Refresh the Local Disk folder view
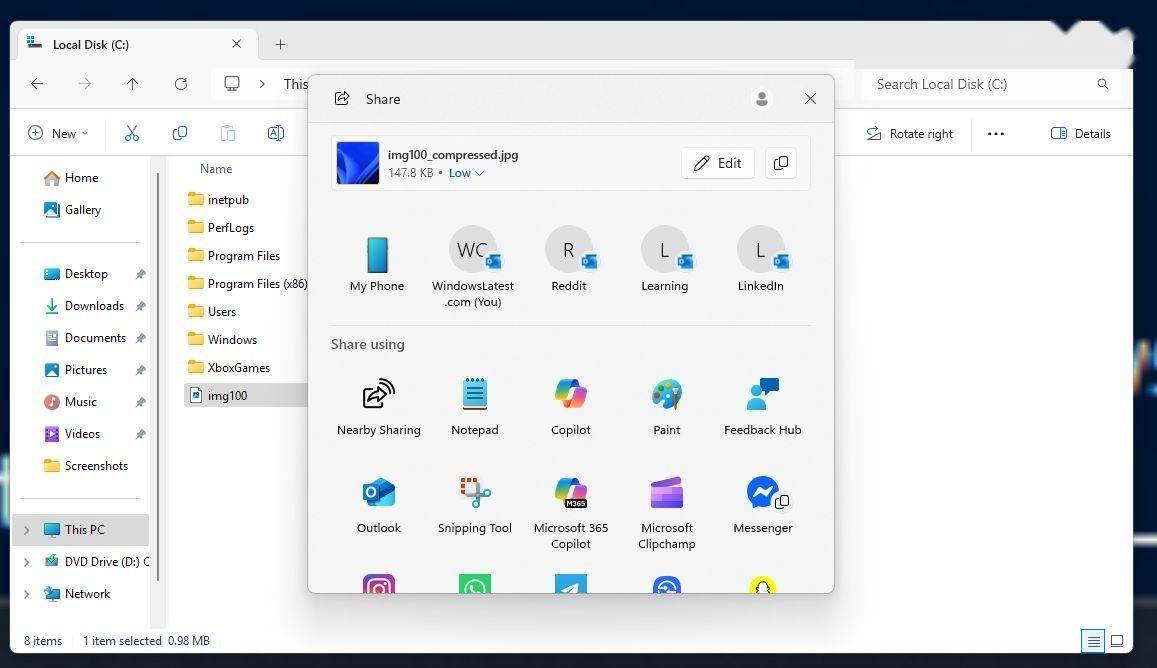 (x=181, y=84)
